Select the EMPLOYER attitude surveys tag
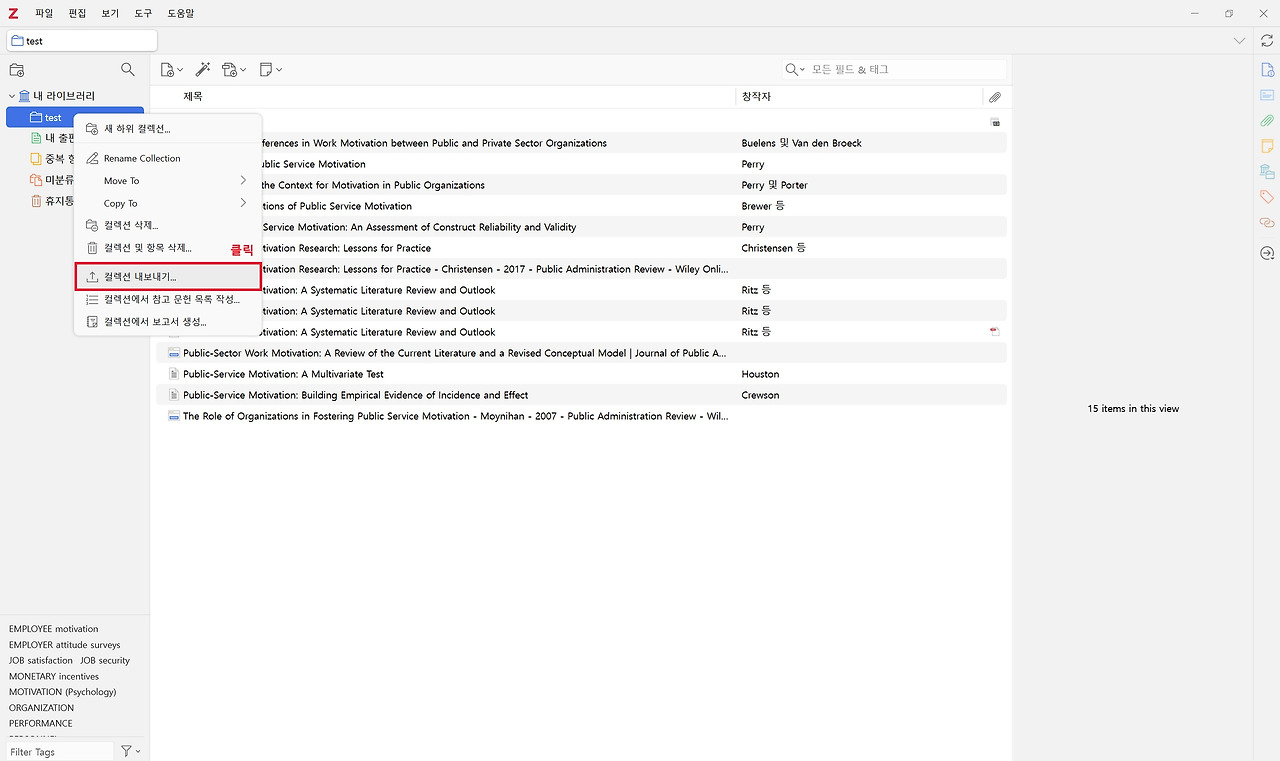1280x761 pixels. [65, 645]
